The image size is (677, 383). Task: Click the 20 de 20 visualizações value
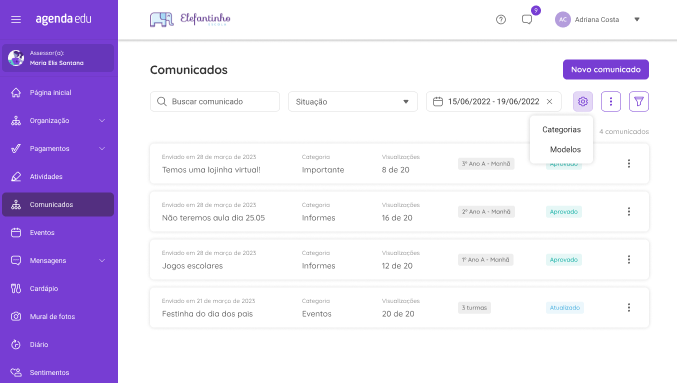click(x=398, y=314)
